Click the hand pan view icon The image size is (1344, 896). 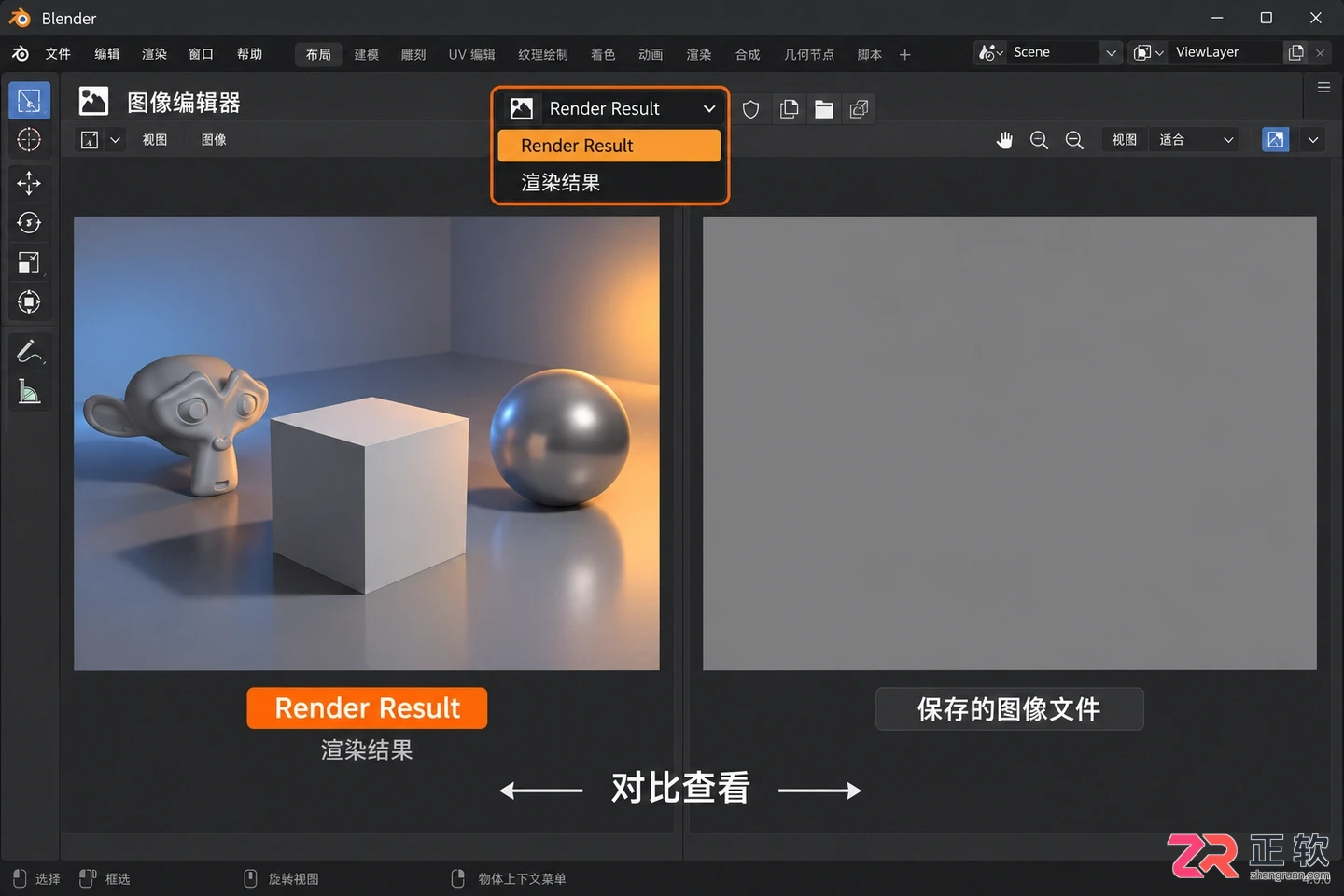click(x=1004, y=140)
